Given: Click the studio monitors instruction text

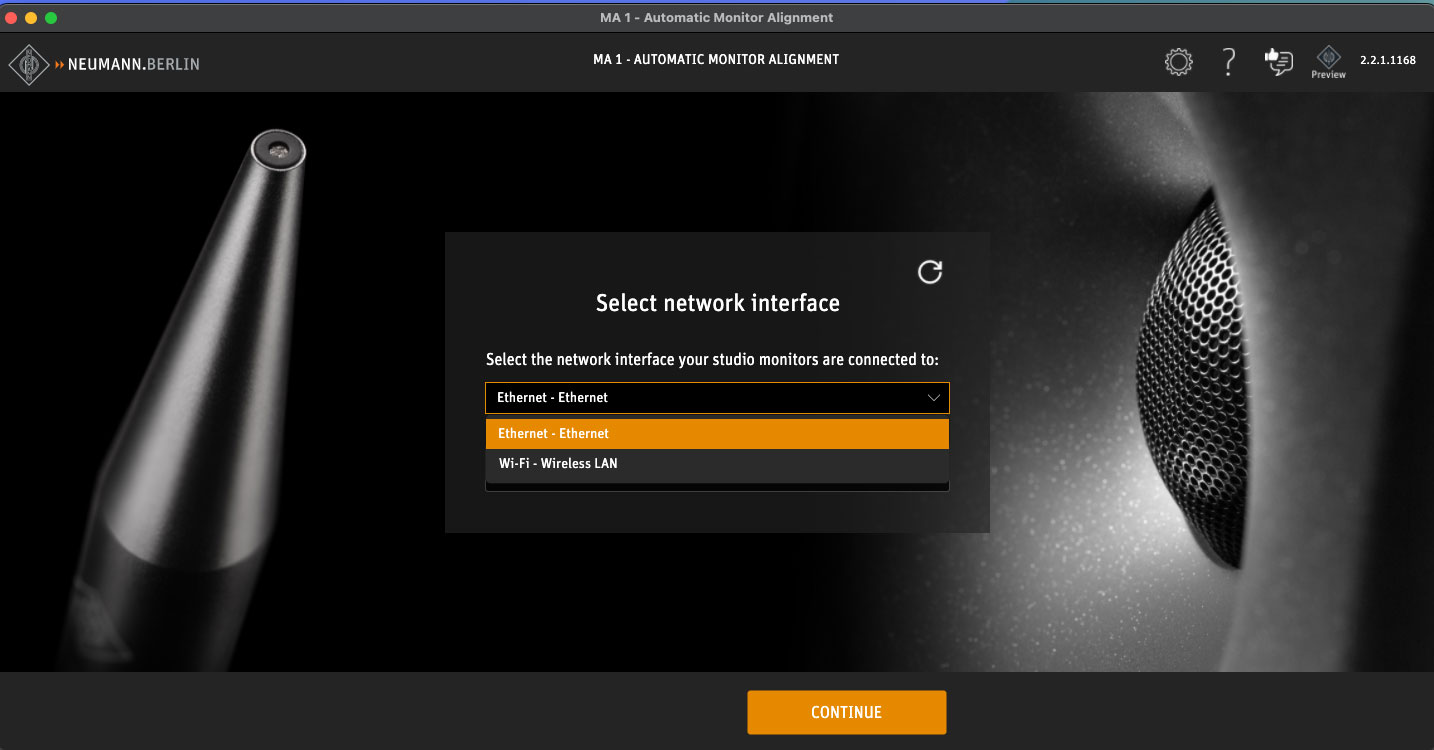Looking at the screenshot, I should coord(712,360).
